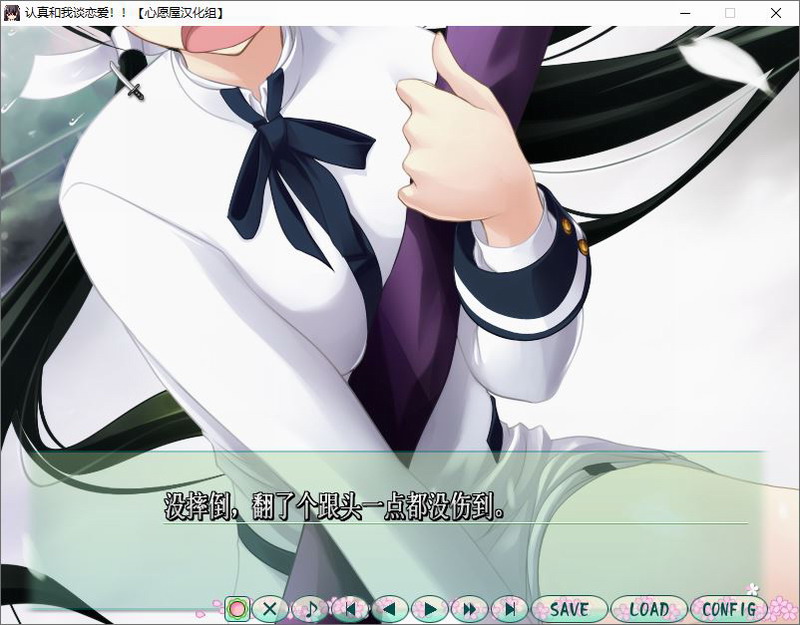Open the SAVE menu
800x625 pixels.
click(569, 608)
